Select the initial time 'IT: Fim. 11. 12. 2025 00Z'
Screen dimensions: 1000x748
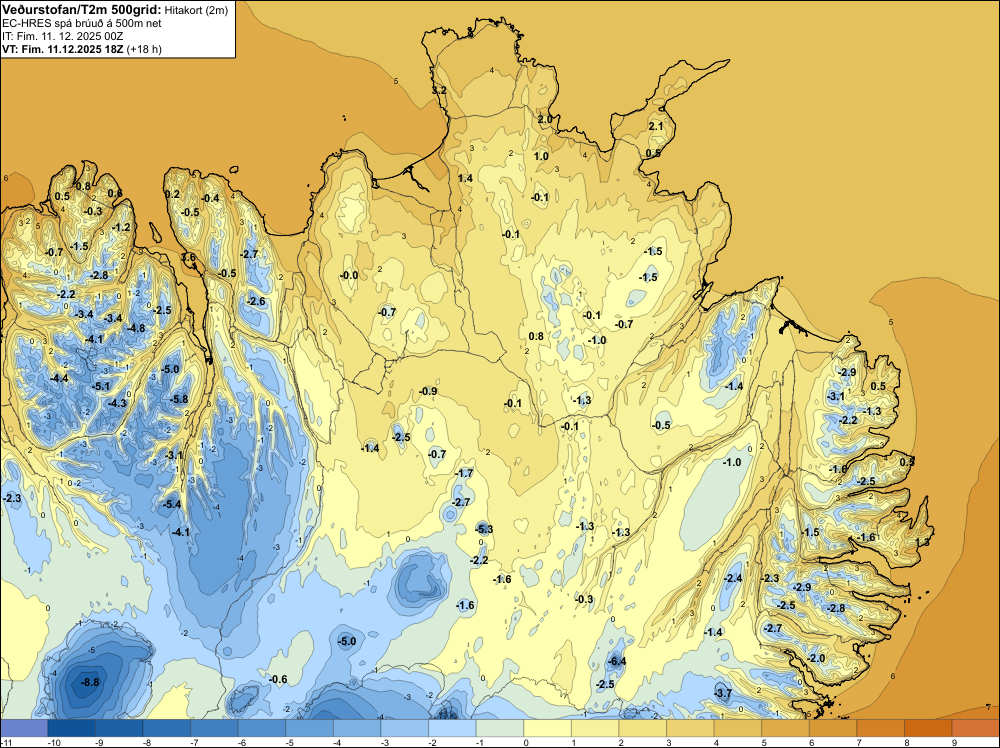63,36
